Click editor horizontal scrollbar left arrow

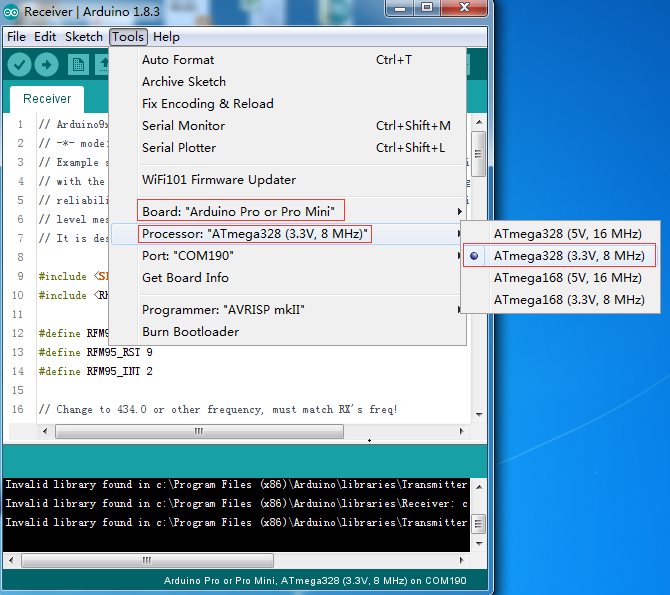coord(45,431)
